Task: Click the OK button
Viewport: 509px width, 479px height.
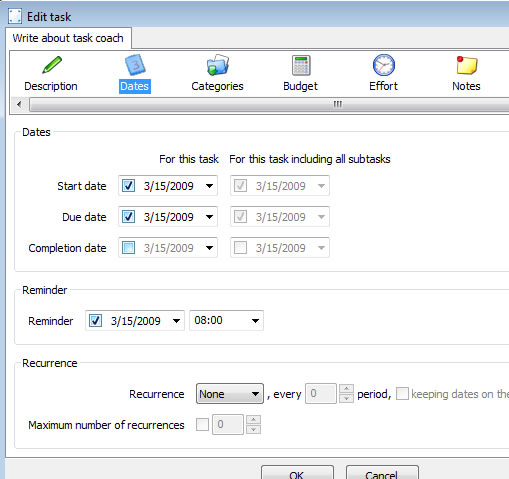Action: [297, 473]
